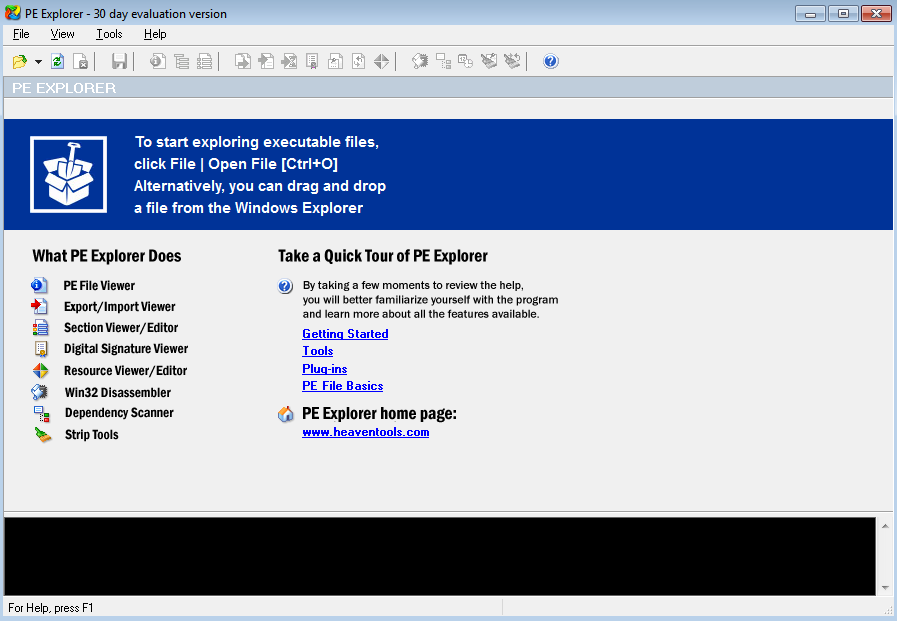Follow the PE File Basics link
The image size is (897, 621).
(x=342, y=386)
